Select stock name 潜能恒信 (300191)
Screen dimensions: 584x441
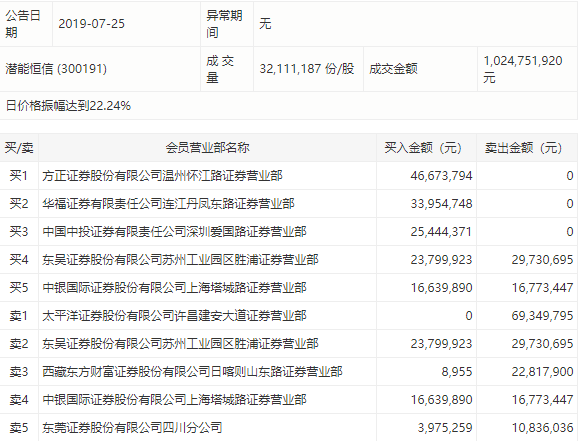coord(56,69)
